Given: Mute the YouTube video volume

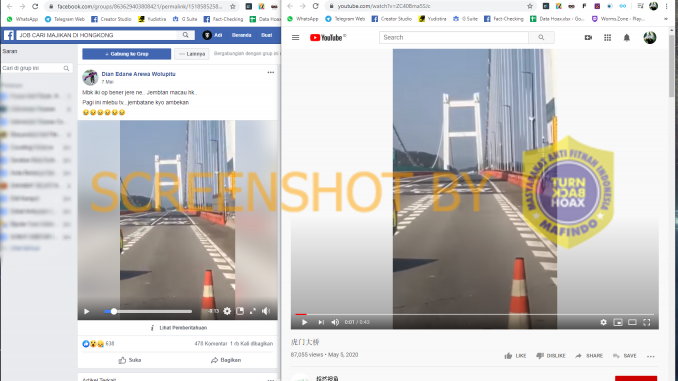Looking at the screenshot, I should 335,322.
